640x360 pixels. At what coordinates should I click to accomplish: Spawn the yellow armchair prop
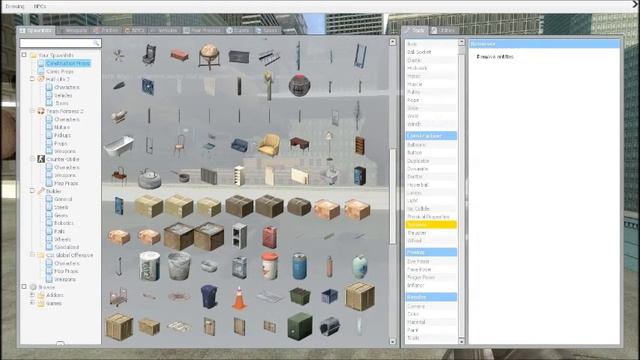(x=269, y=145)
